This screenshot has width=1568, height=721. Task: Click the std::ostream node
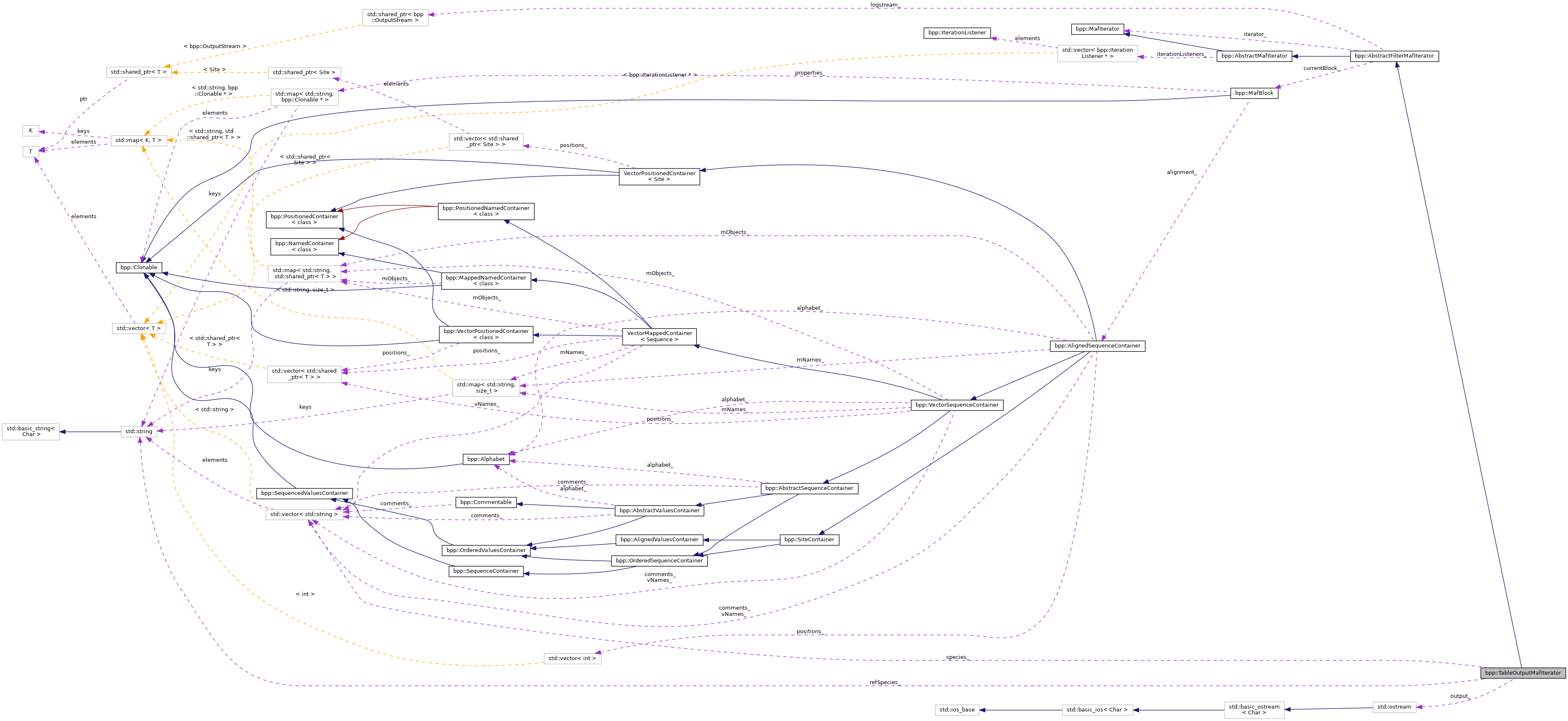coord(1394,707)
